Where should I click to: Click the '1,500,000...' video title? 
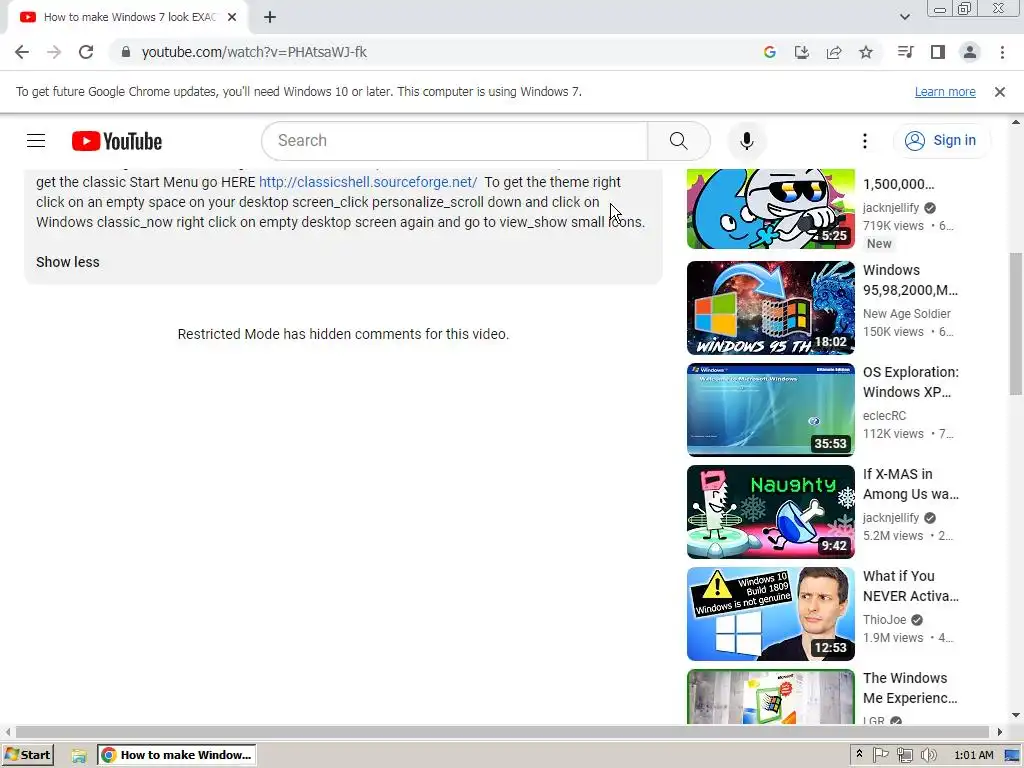(x=899, y=184)
